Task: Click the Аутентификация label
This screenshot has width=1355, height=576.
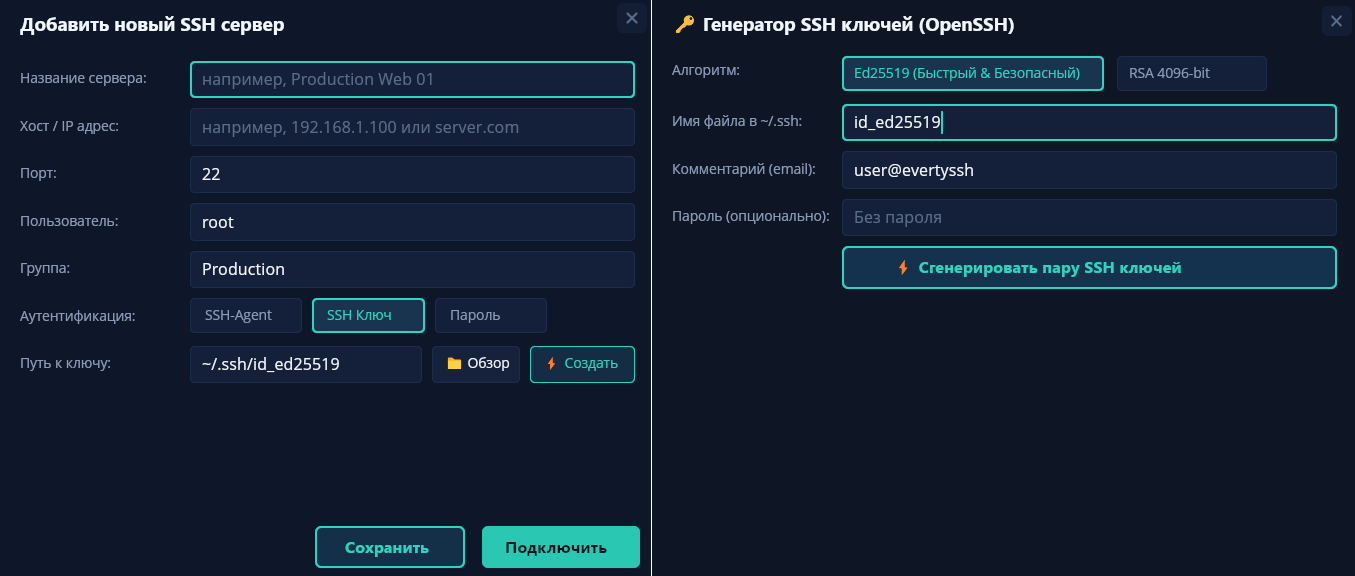Action: tap(77, 316)
